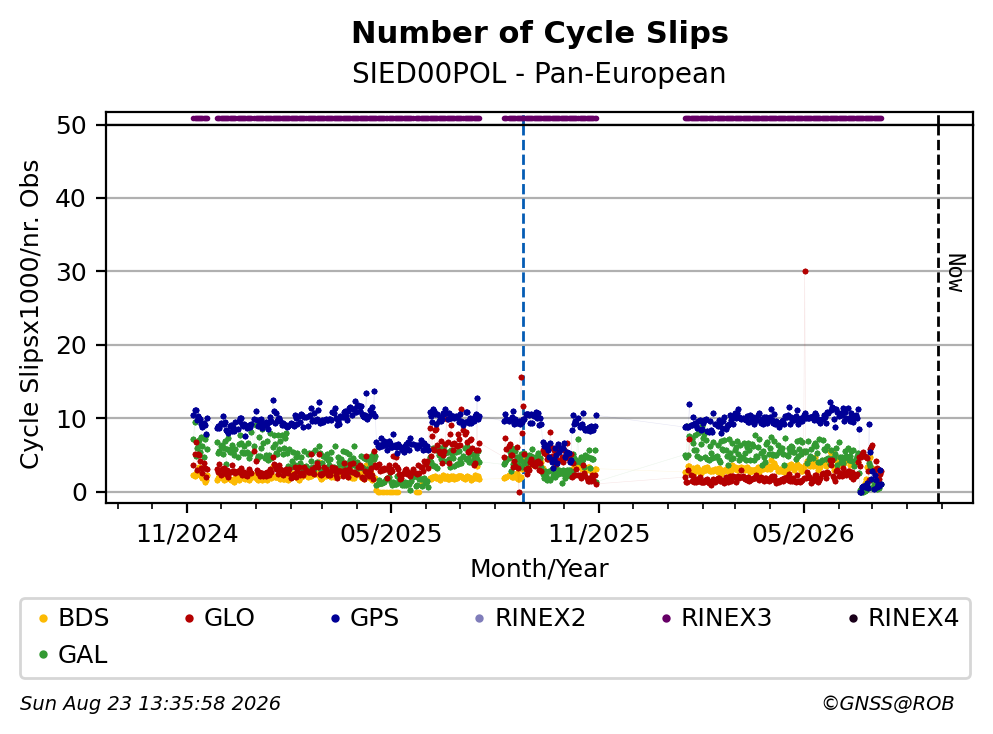The image size is (993, 734).
Task: Click the y-axis label 'Cycle Slipsx1000/nr. Obs'
Action: click(29, 315)
